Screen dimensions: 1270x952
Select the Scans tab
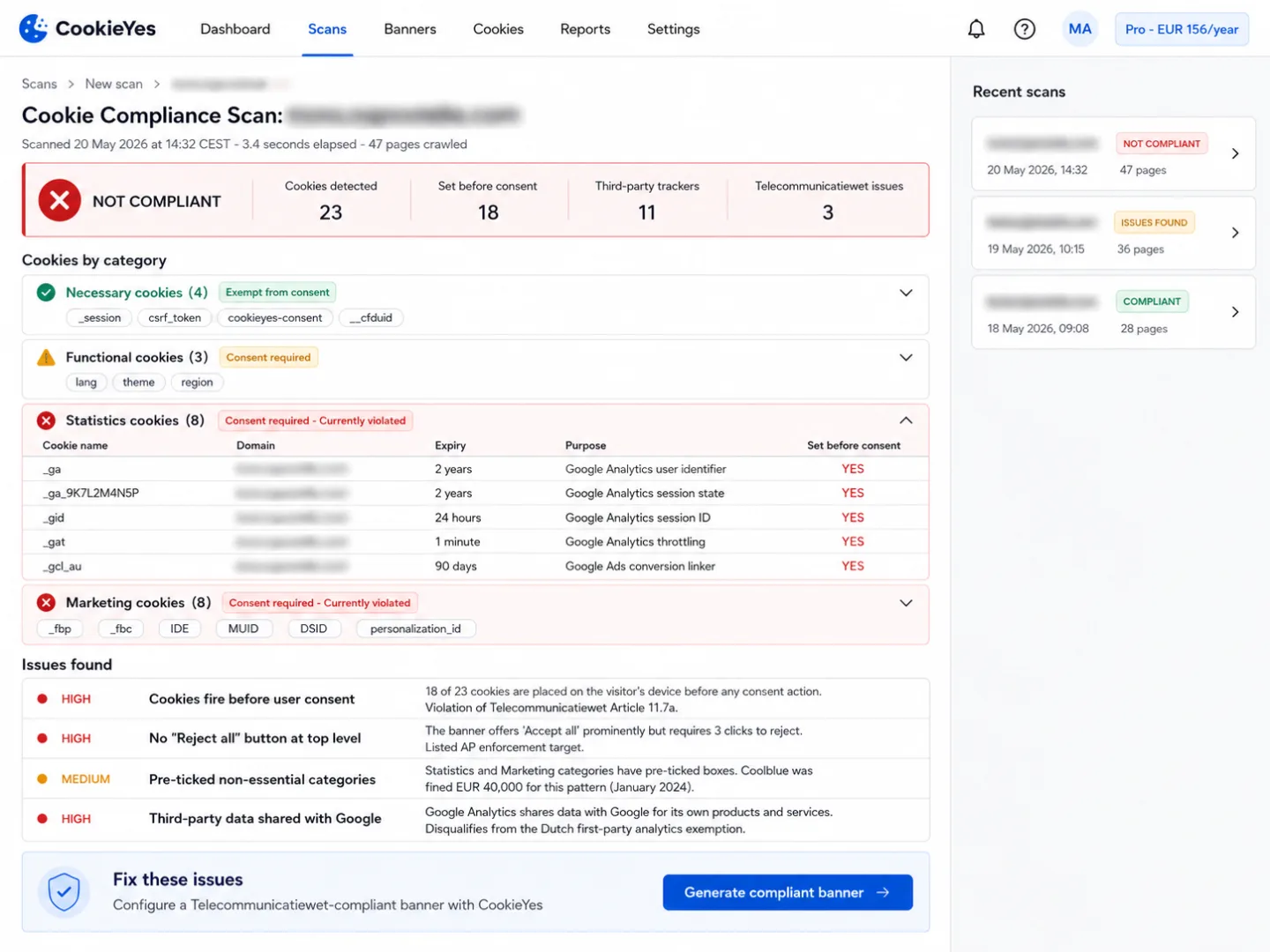(x=327, y=29)
